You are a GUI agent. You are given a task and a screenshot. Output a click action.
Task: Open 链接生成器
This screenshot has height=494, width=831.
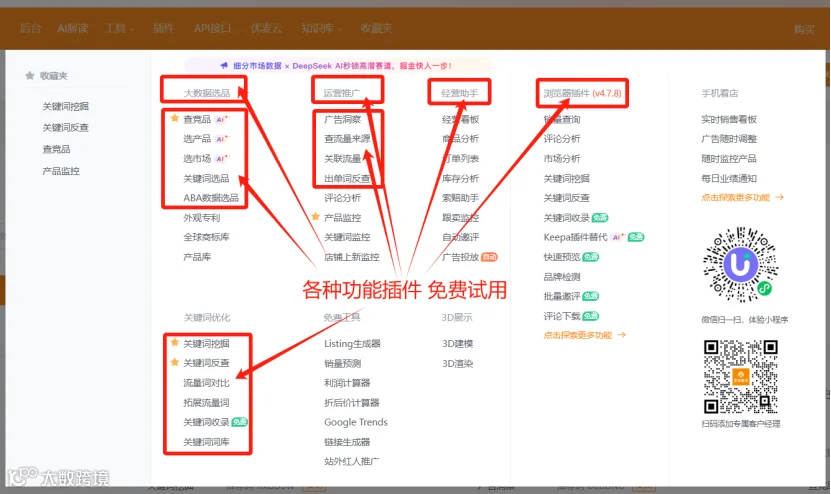[x=347, y=442]
